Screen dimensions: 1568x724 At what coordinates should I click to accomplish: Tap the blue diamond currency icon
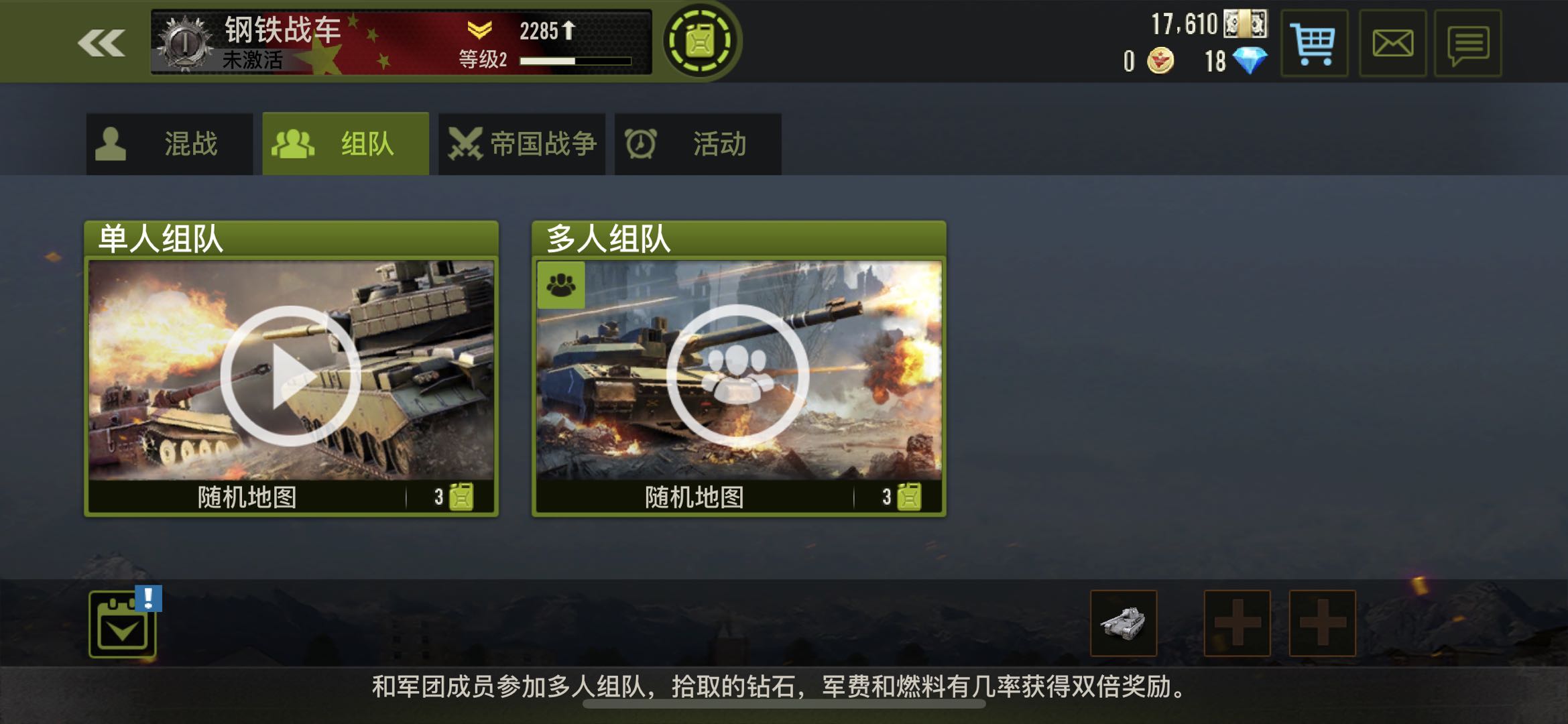pos(1250,61)
